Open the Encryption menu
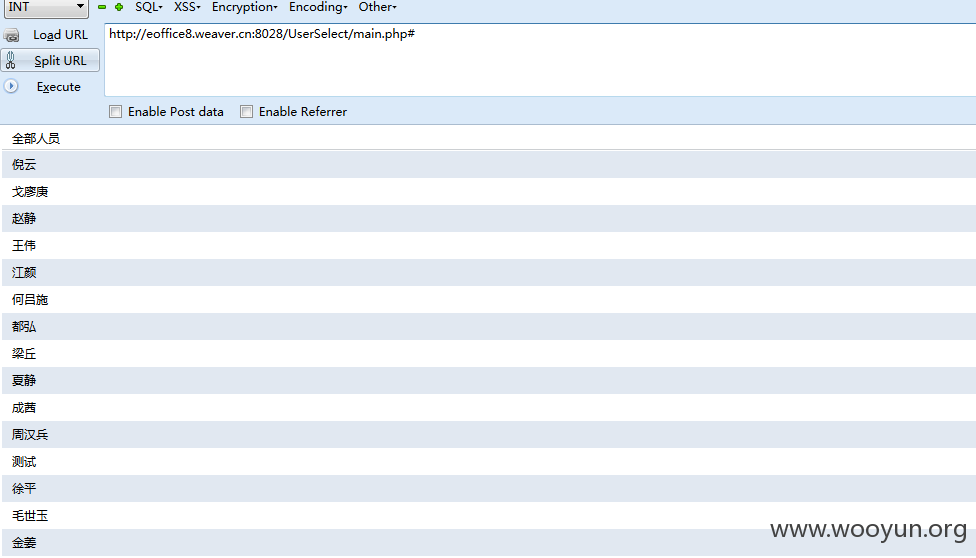Screen dimensions: 976x558 point(244,7)
